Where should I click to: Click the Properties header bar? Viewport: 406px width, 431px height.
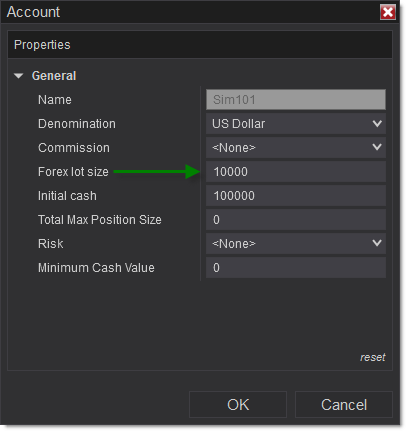tap(200, 45)
